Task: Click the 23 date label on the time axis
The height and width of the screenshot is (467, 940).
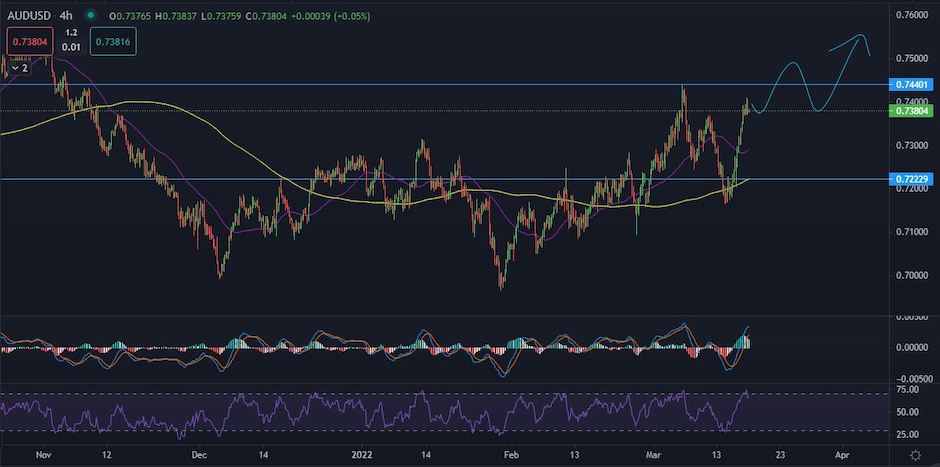Action: click(779, 454)
